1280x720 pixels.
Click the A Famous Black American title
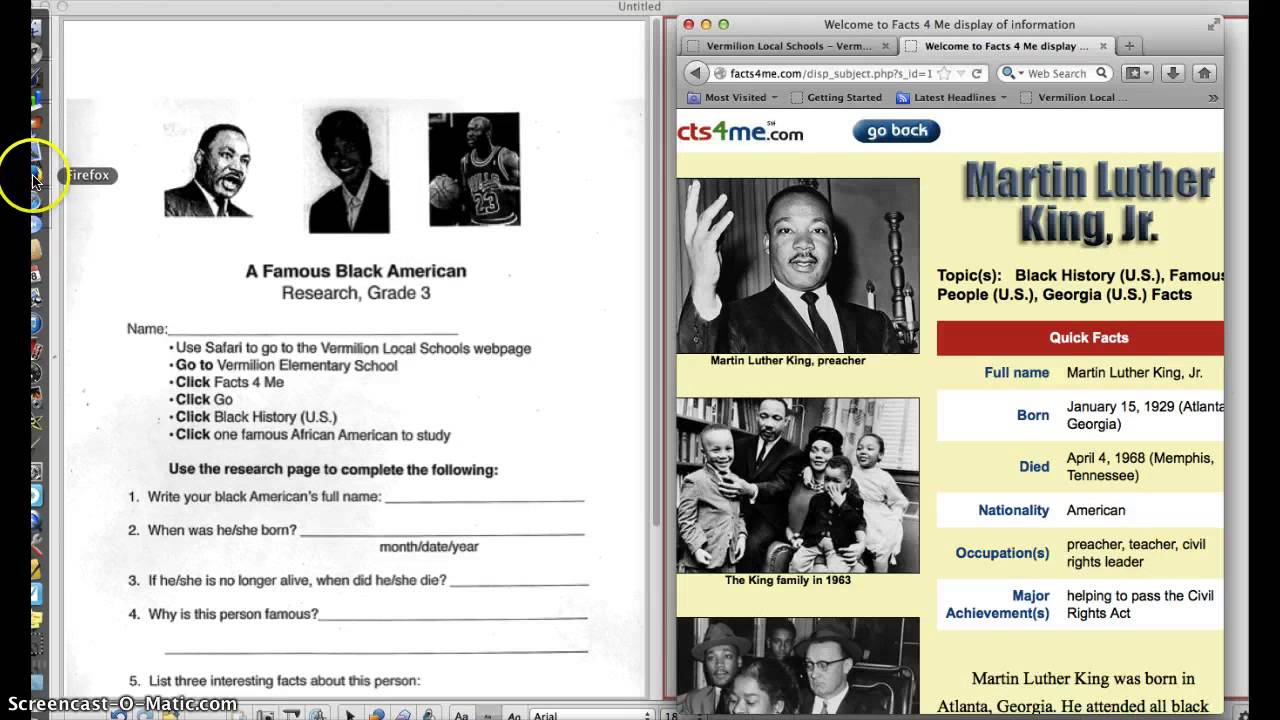pos(356,271)
